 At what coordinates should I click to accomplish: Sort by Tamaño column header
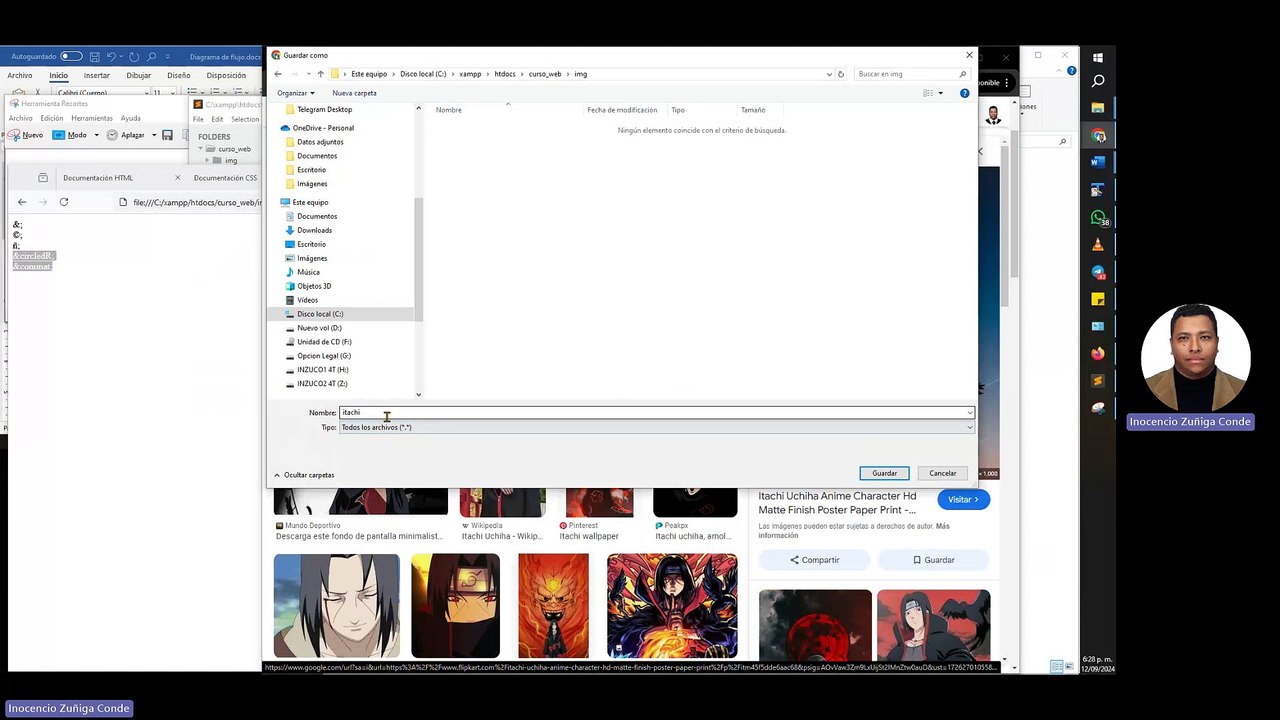tap(753, 110)
